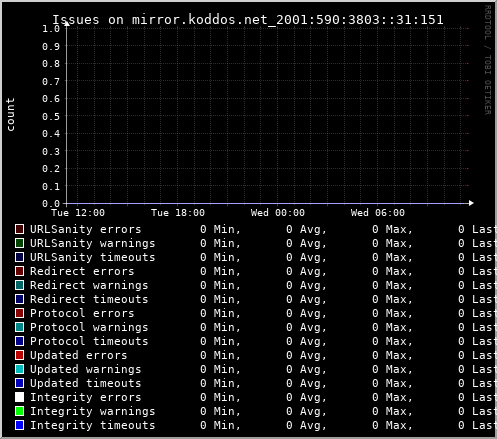Select the Redirect timeouts legend label

[89, 299]
